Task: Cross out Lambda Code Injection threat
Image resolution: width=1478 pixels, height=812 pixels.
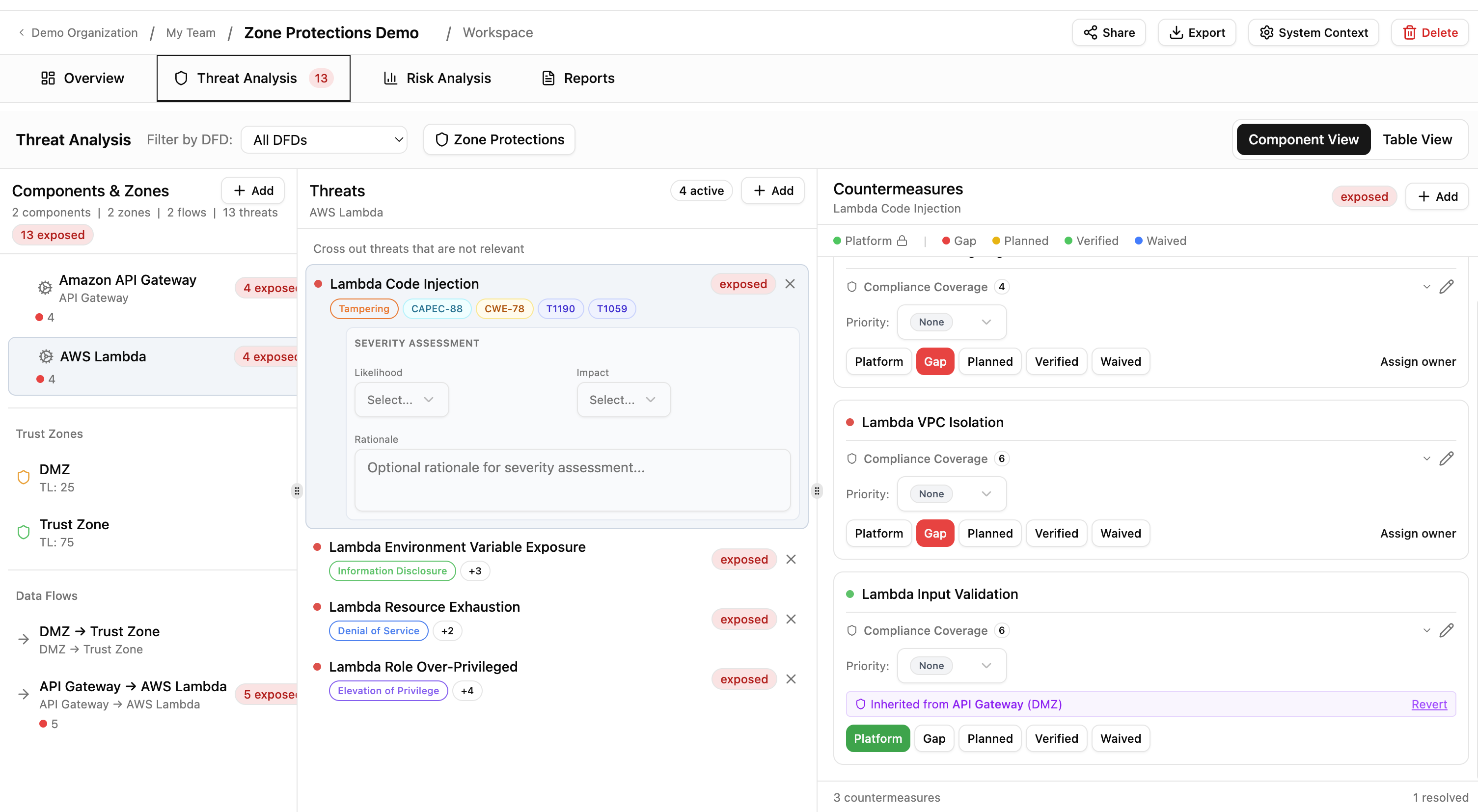Action: [790, 284]
